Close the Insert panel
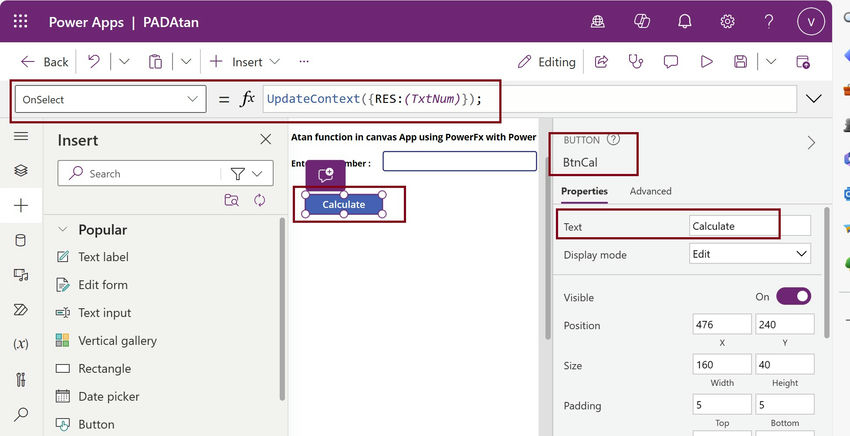The height and width of the screenshot is (436, 850). 266,139
